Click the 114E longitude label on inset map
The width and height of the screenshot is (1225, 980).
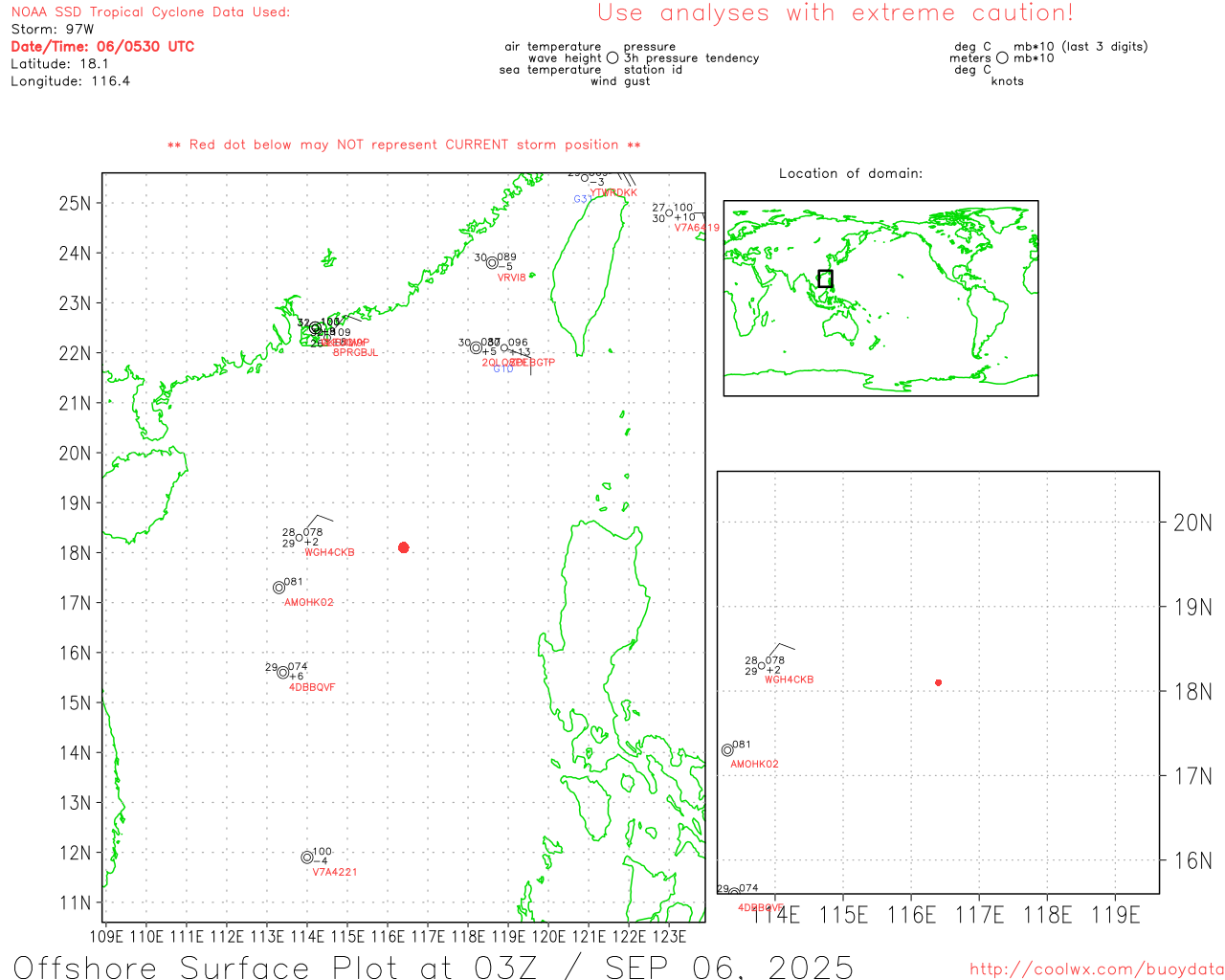(x=775, y=915)
